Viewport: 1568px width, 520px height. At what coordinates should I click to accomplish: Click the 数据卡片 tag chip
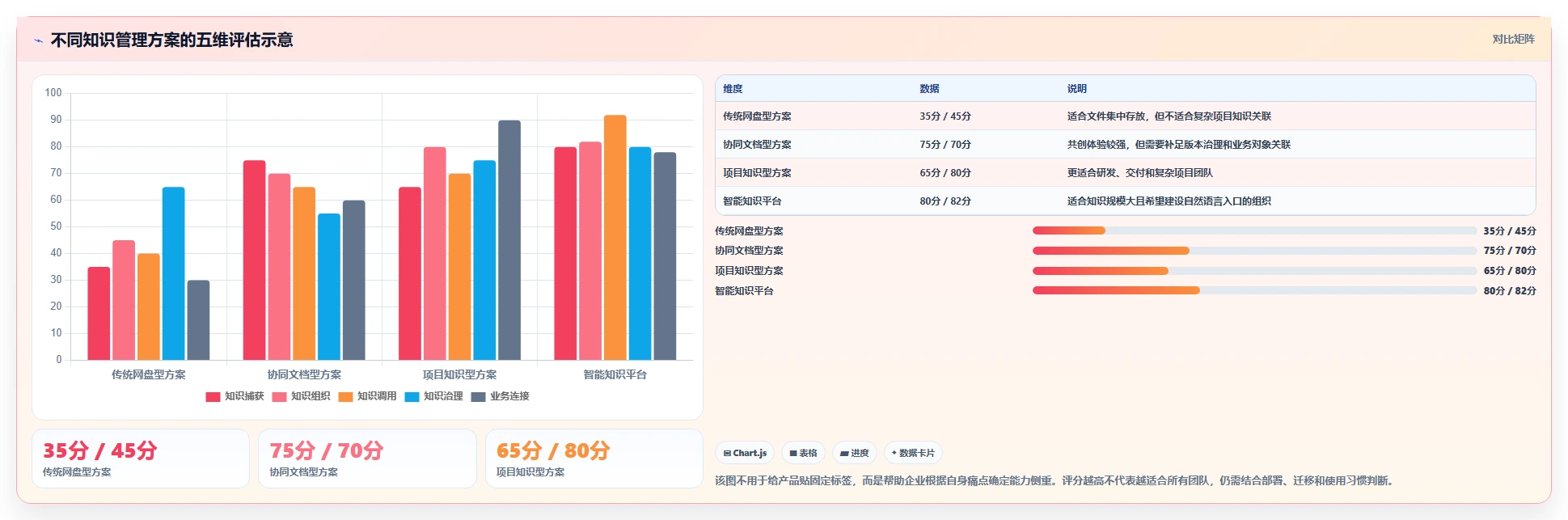point(913,453)
